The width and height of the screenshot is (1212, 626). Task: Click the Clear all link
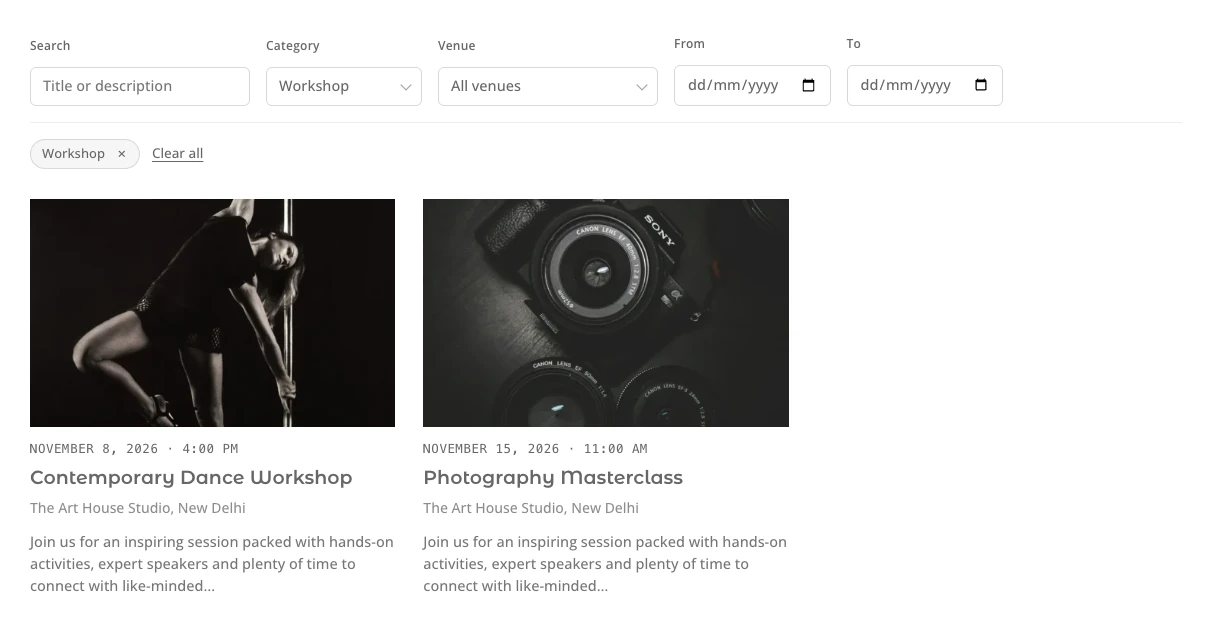click(177, 153)
